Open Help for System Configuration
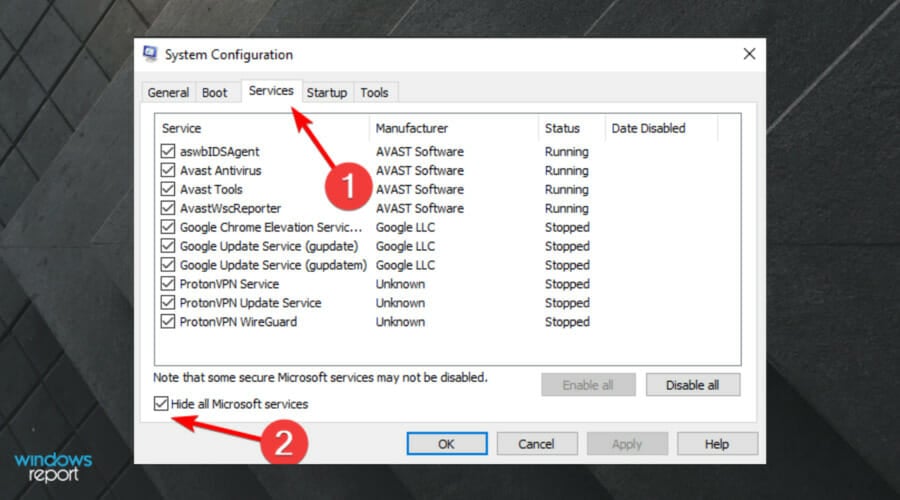900x500 pixels. tap(717, 444)
